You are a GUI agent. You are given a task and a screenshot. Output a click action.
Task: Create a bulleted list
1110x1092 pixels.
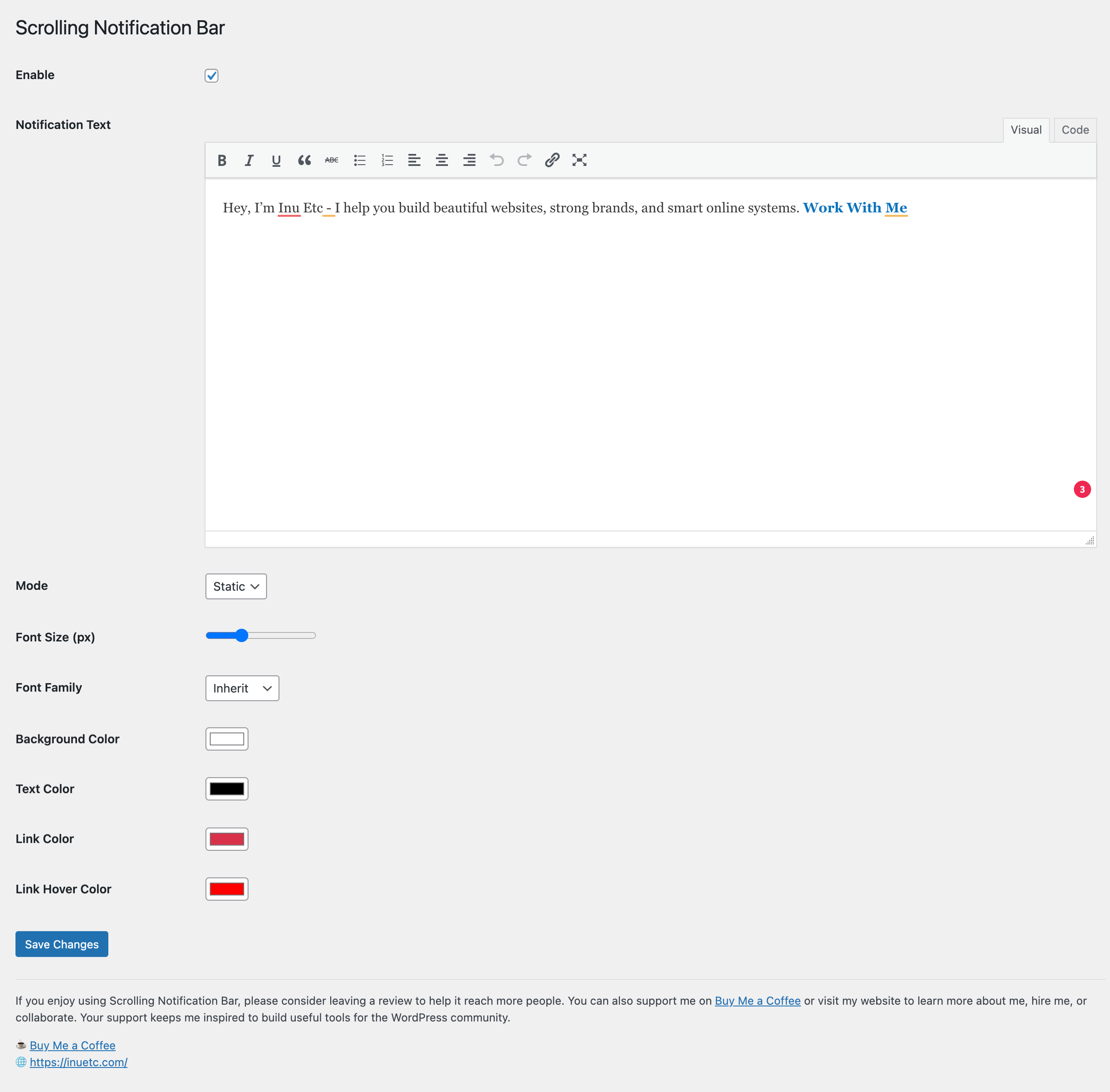(x=360, y=161)
